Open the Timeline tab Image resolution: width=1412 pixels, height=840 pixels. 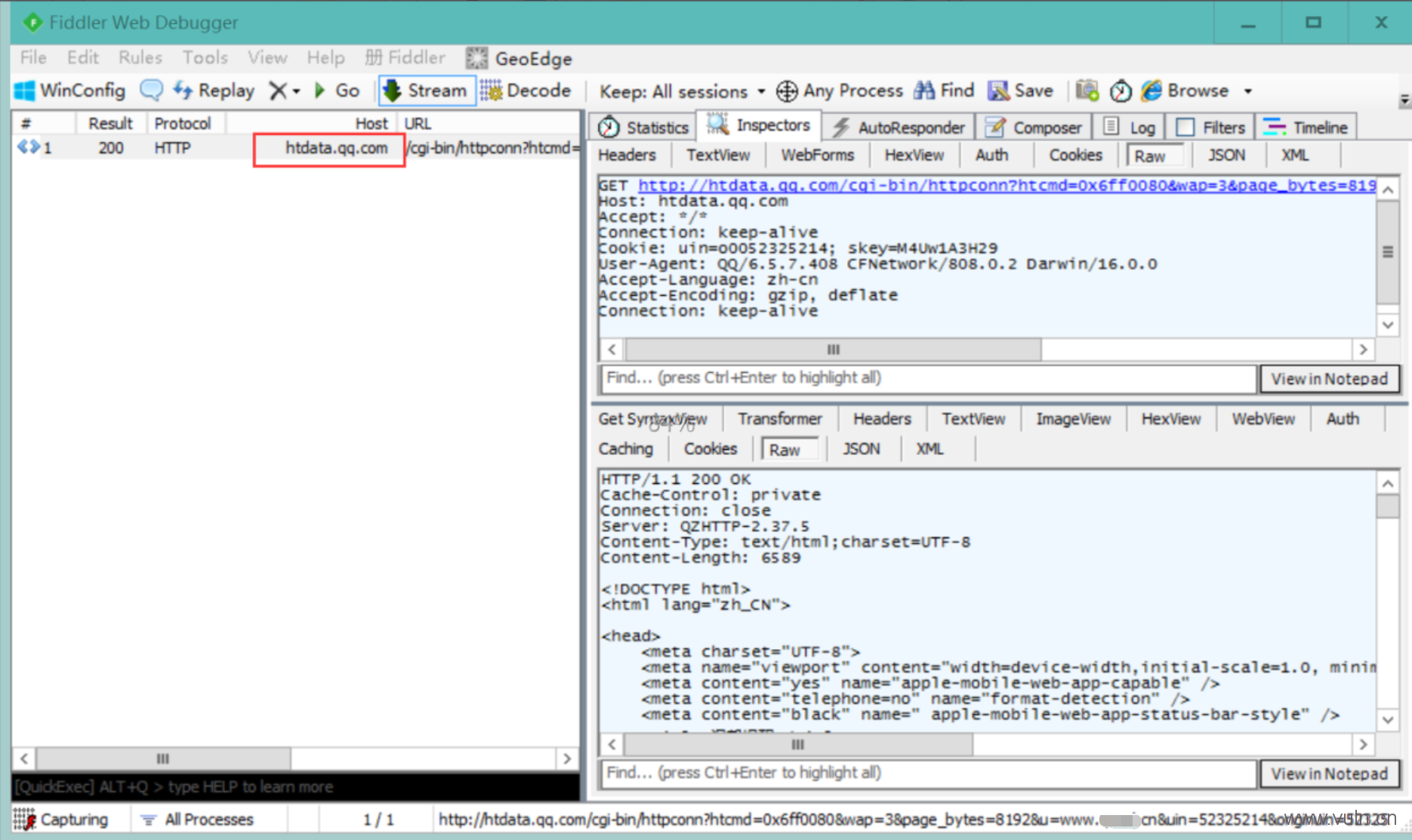point(1306,127)
